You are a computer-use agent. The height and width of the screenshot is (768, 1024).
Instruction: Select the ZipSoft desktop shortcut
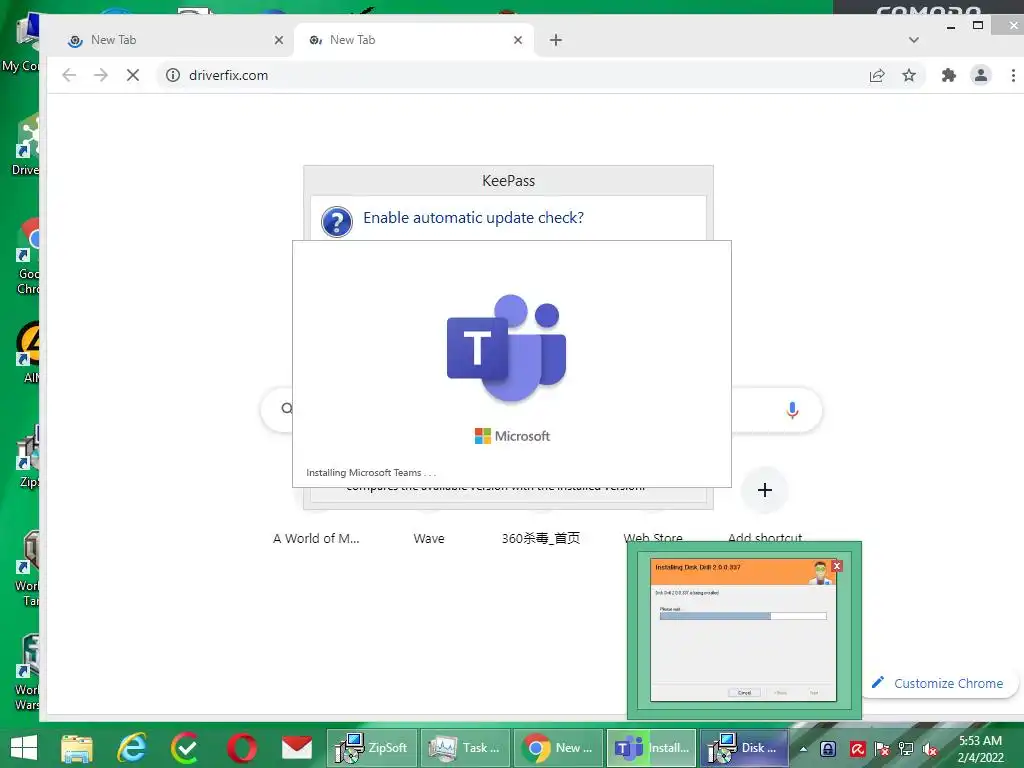pyautogui.click(x=27, y=456)
